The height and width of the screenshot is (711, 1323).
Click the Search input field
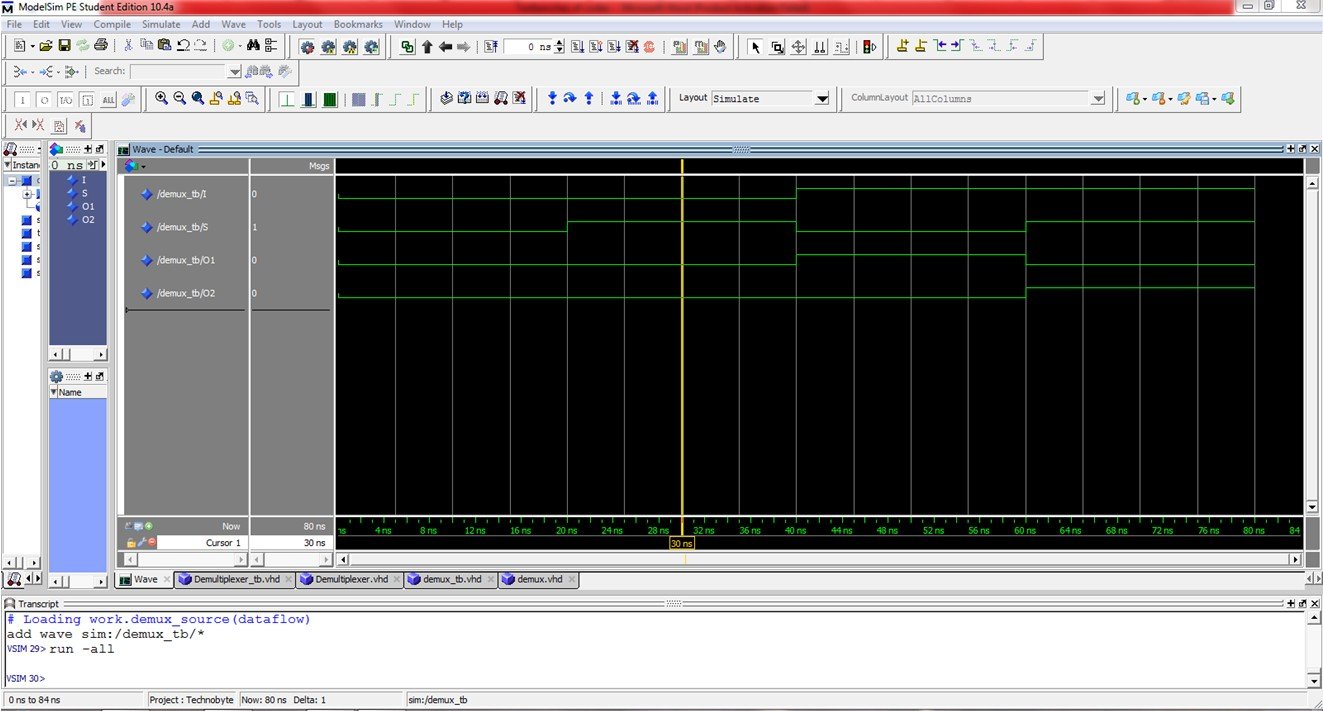[180, 72]
